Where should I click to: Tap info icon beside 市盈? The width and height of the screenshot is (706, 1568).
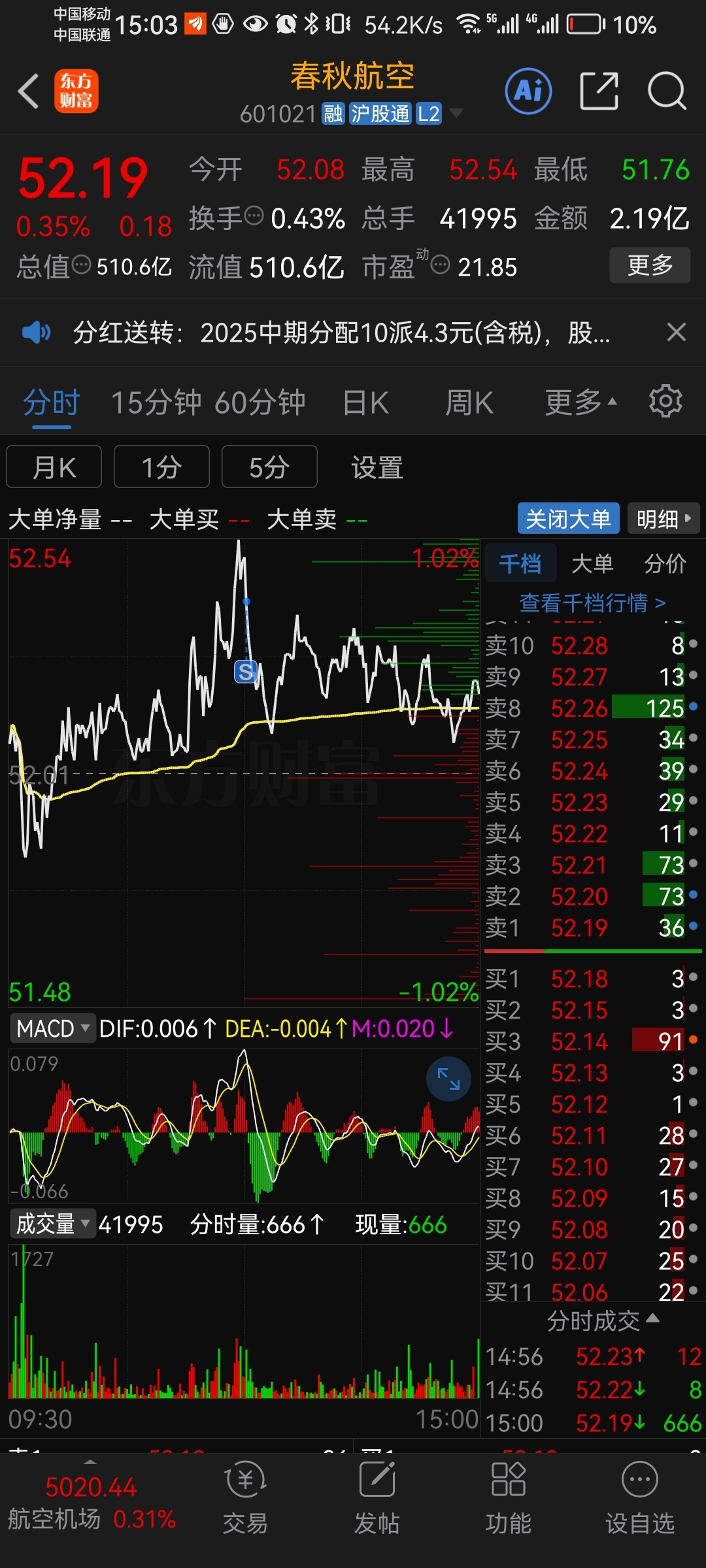pos(441,265)
